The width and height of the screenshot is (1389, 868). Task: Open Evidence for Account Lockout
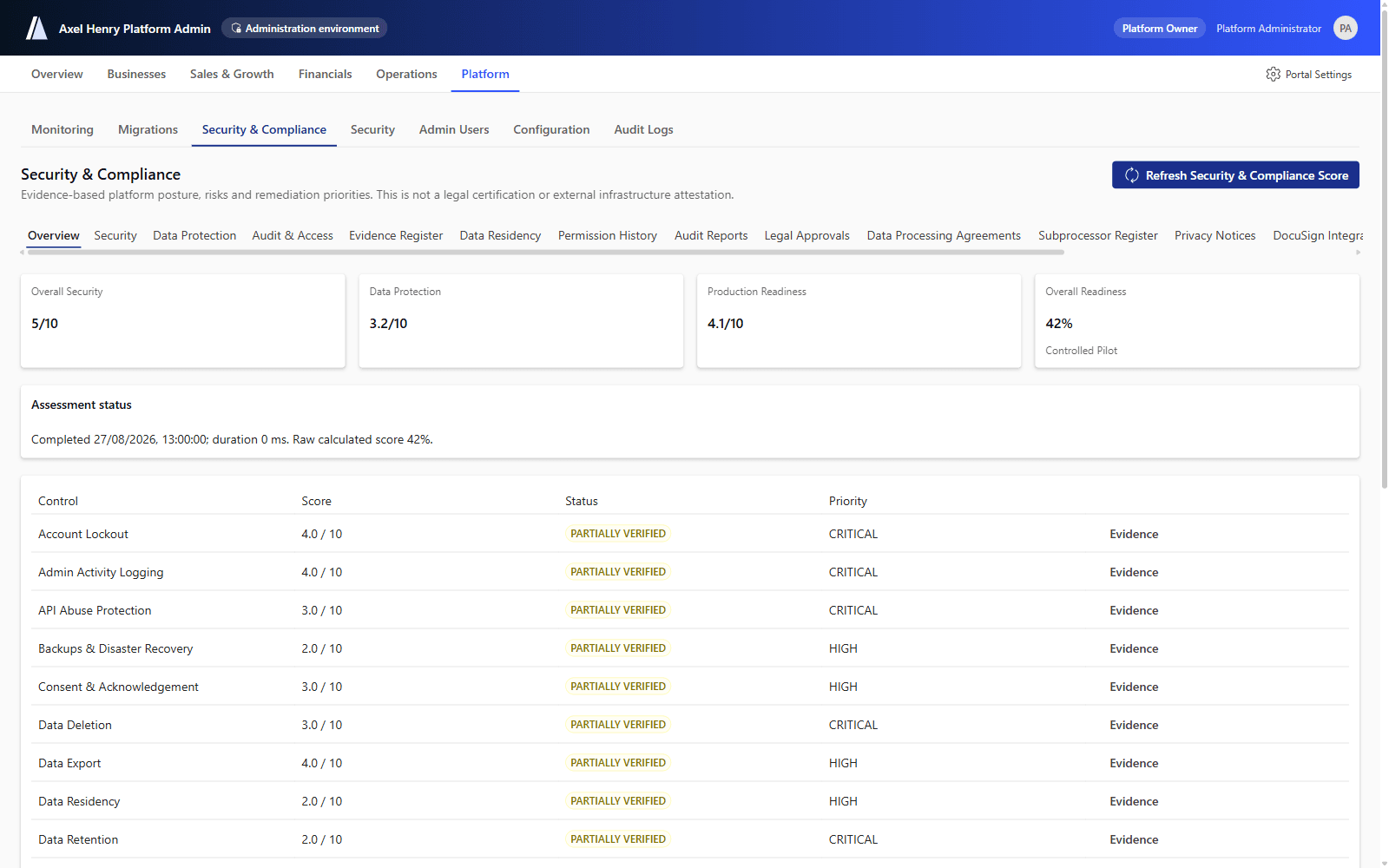(x=1134, y=535)
